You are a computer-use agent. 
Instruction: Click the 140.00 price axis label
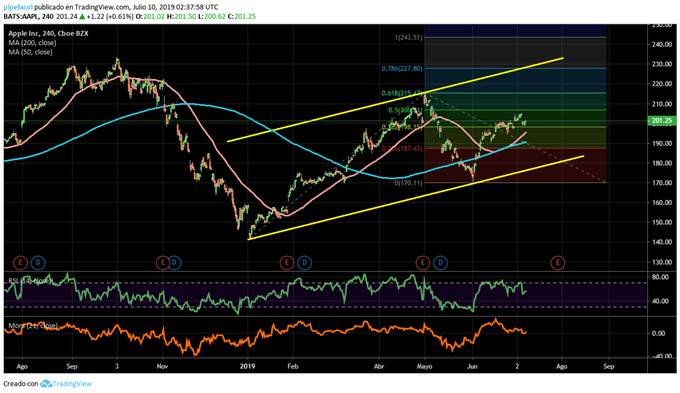(x=662, y=242)
